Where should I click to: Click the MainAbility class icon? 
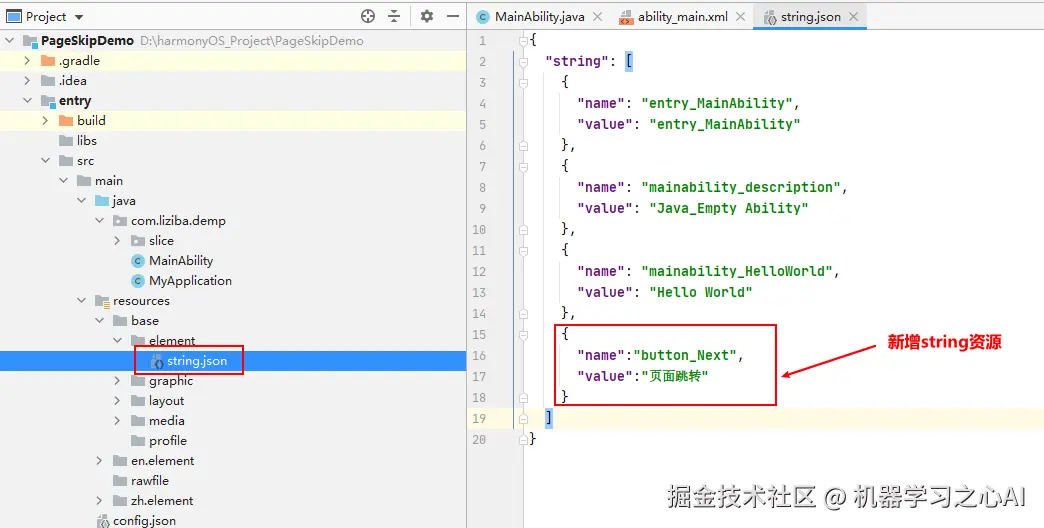(138, 261)
